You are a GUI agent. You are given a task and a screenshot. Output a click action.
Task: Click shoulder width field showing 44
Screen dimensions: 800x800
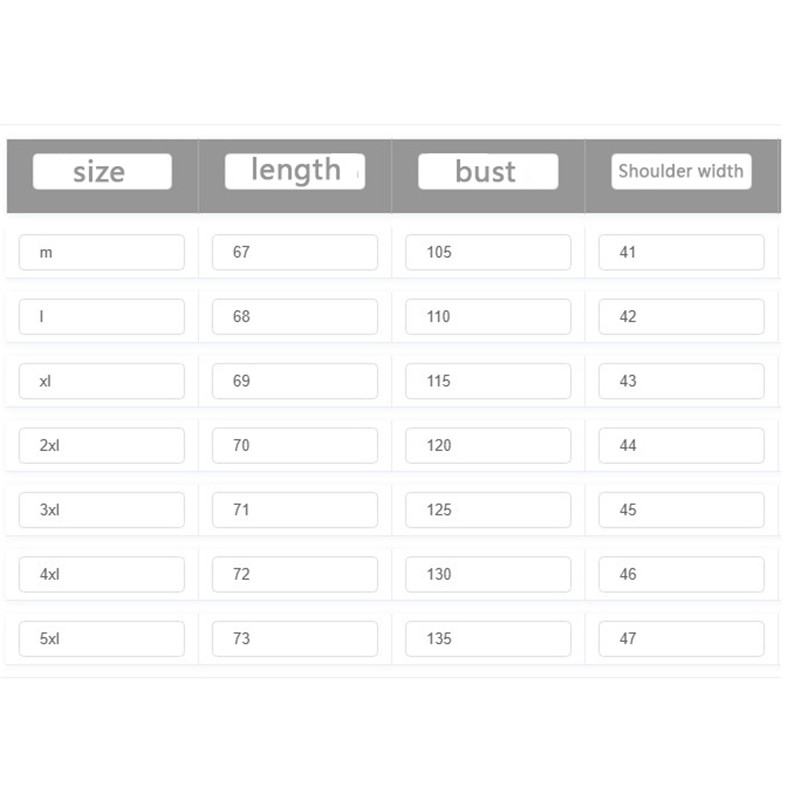pos(681,446)
